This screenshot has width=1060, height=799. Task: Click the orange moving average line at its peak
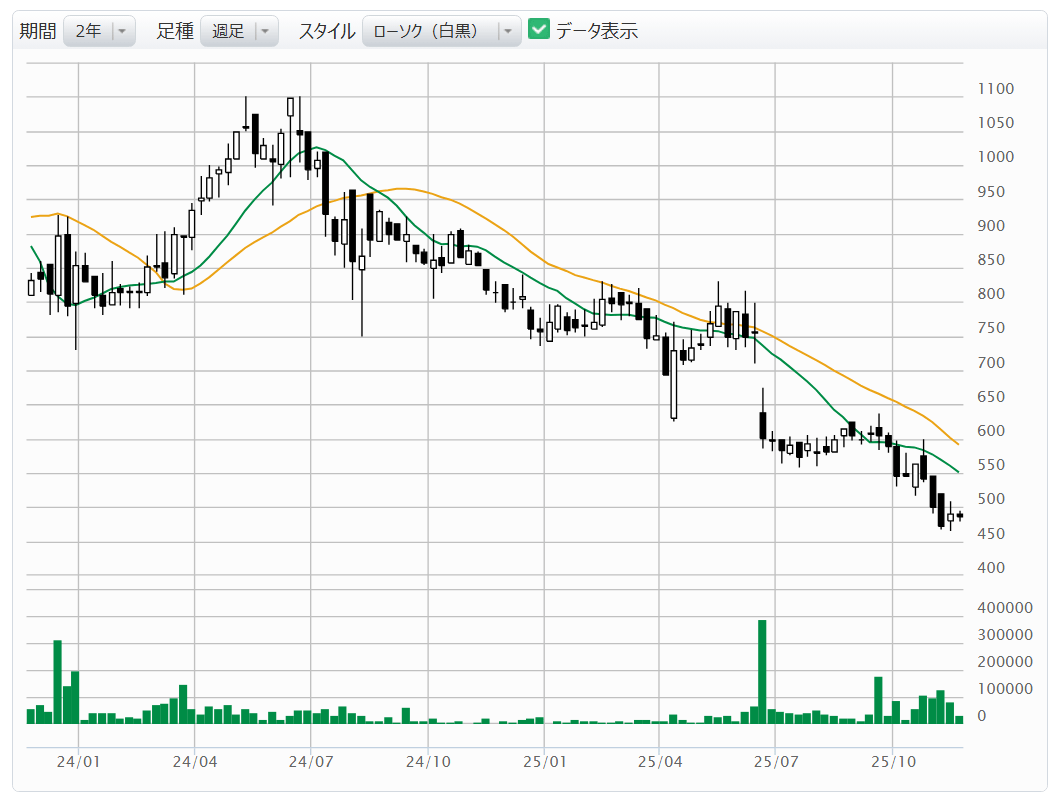click(x=402, y=188)
